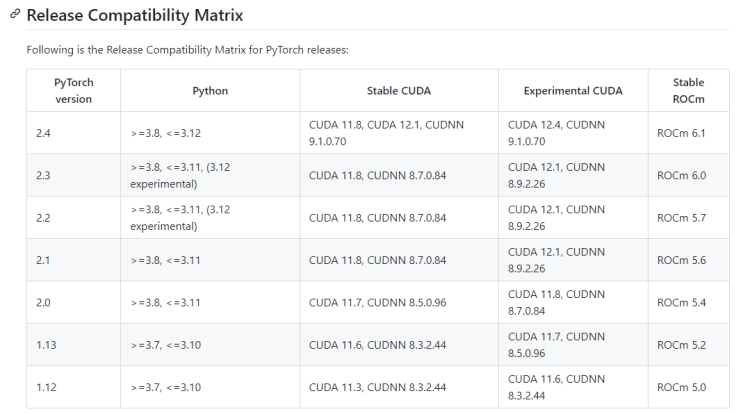
Task: Click the "ROCm 6.1" cell
Action: (689, 133)
